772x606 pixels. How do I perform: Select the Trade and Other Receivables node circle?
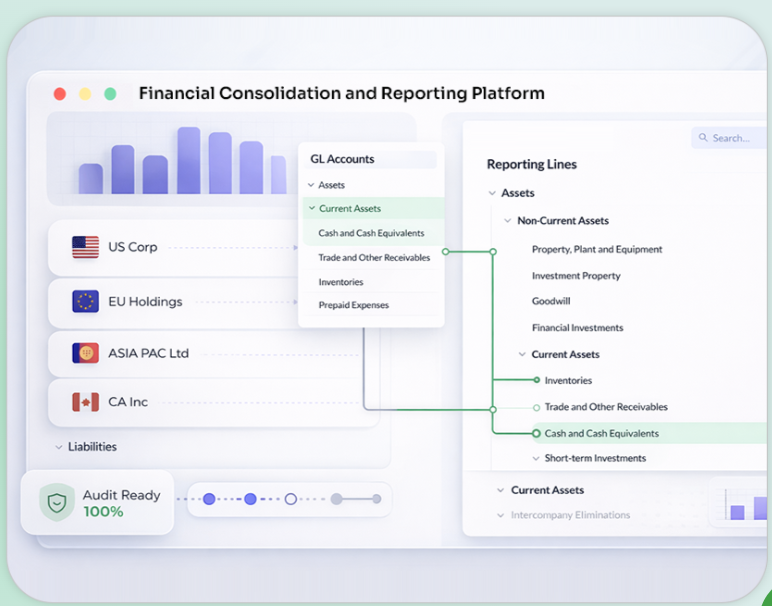point(537,407)
